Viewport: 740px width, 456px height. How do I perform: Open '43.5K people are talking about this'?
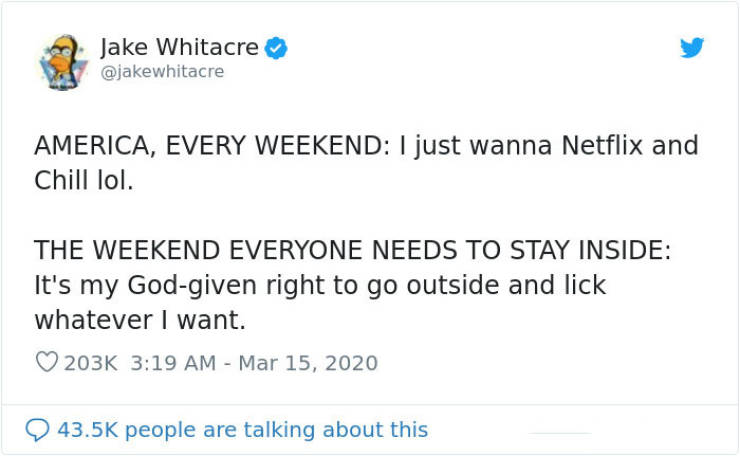243,430
